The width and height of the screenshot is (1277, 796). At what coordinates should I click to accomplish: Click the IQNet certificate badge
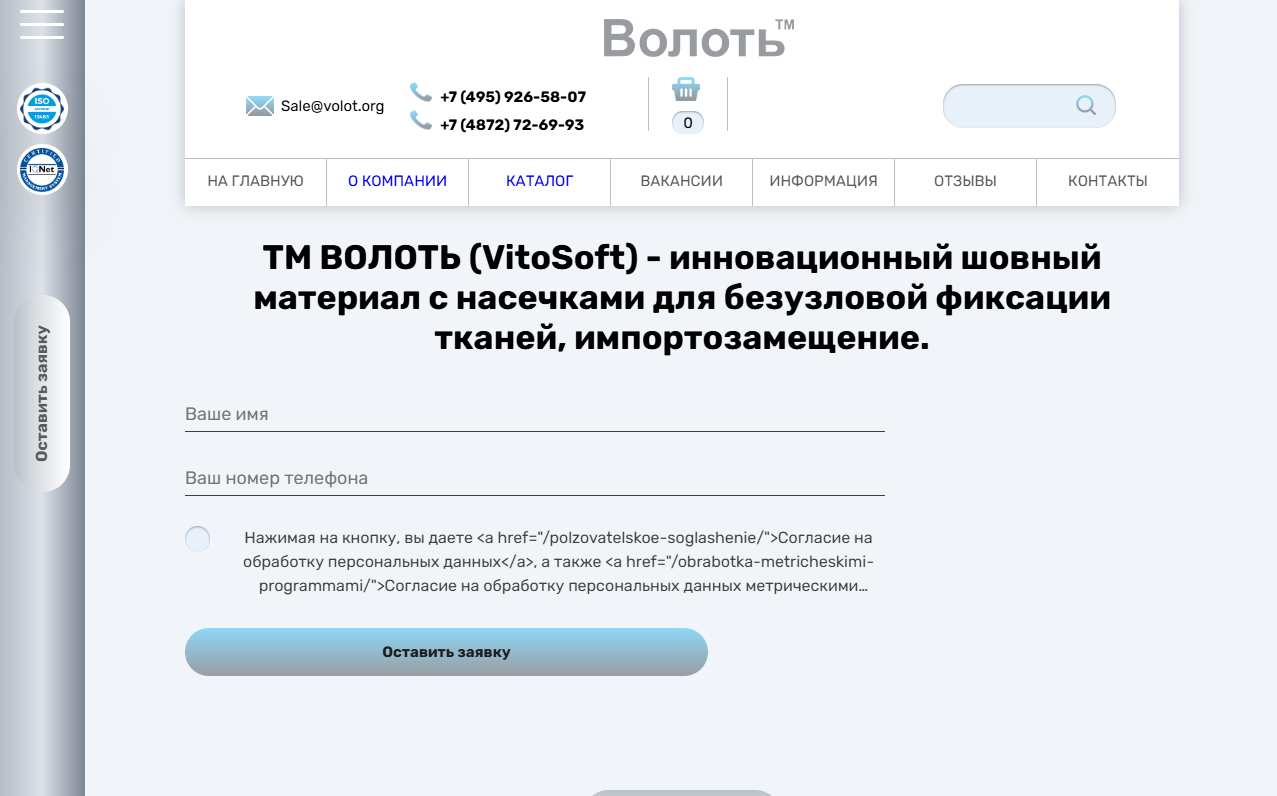pos(42,170)
